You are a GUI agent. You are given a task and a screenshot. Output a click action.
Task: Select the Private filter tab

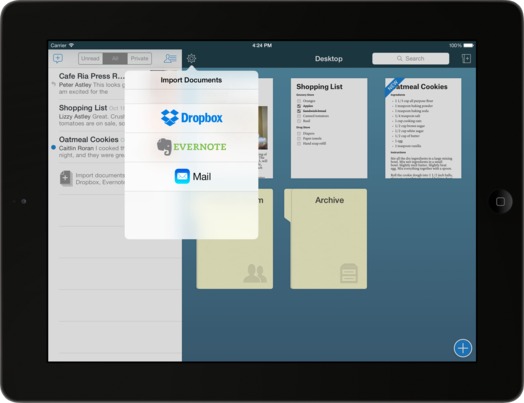(x=139, y=58)
